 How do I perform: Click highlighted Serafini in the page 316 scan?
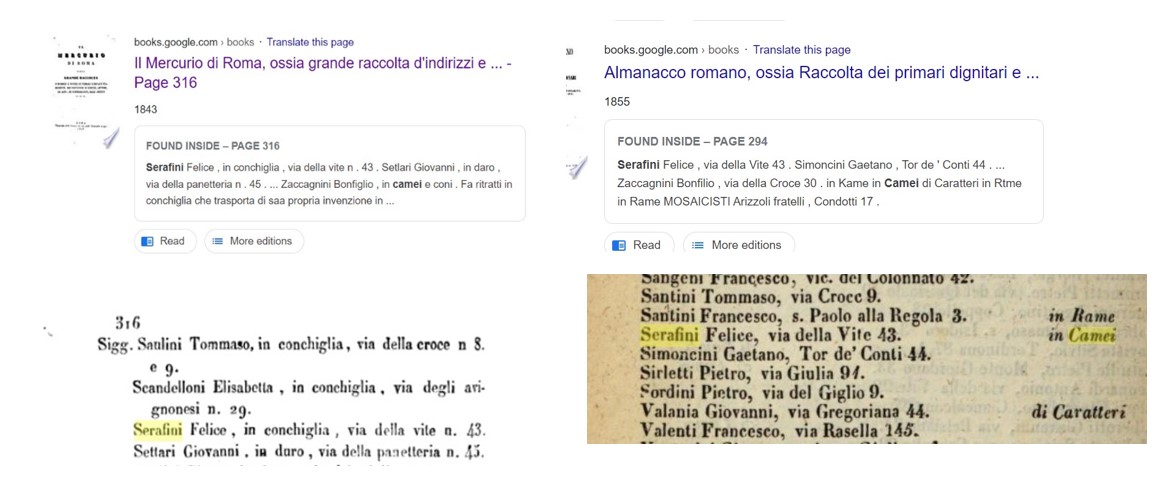(x=158, y=430)
